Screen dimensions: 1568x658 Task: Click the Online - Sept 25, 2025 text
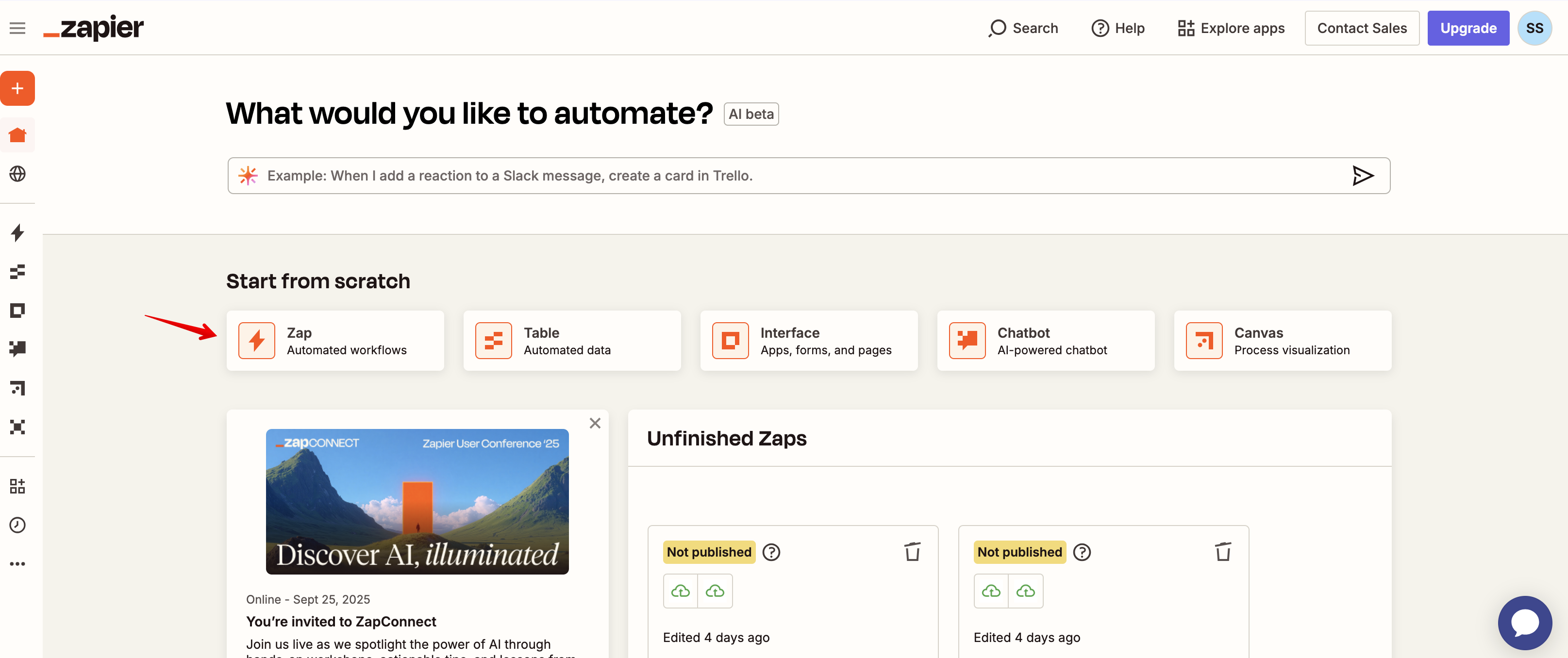point(307,600)
